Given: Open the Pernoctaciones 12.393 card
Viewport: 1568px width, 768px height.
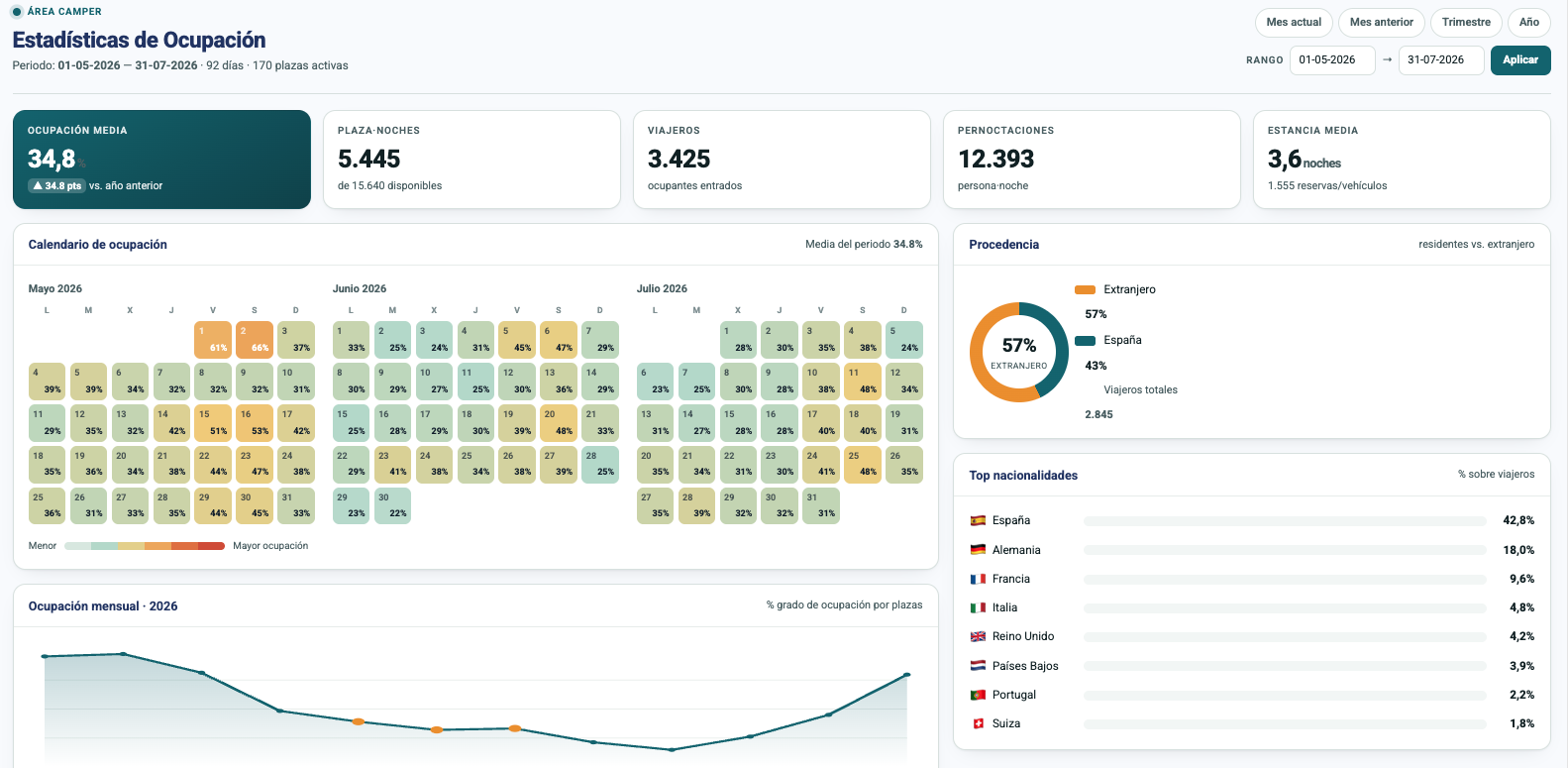Looking at the screenshot, I should [1092, 160].
